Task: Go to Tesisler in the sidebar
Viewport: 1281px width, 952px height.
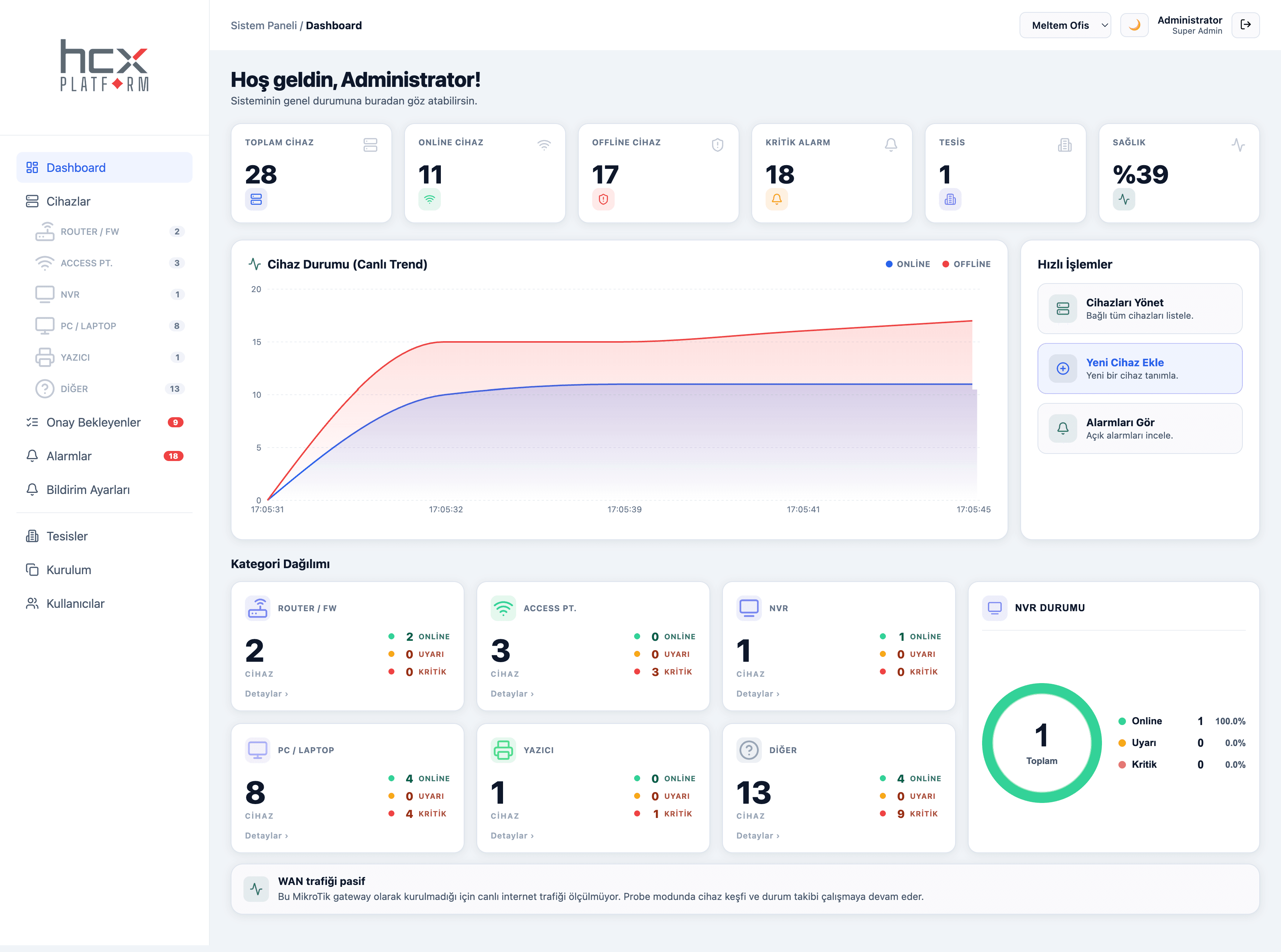Action: coord(104,537)
